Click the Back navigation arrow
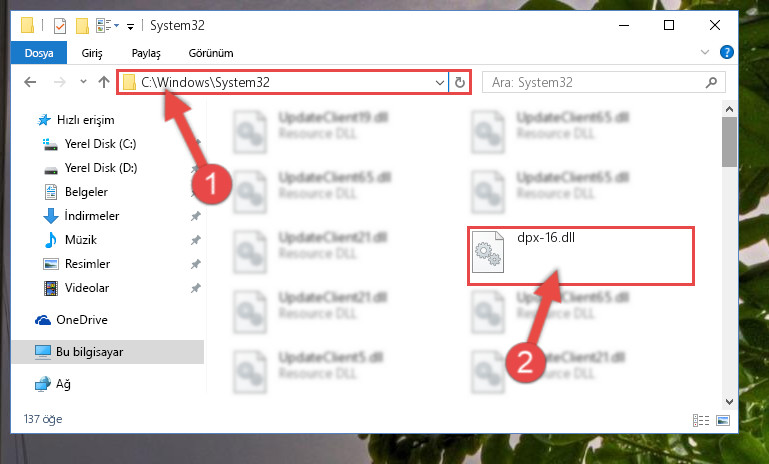 30,82
